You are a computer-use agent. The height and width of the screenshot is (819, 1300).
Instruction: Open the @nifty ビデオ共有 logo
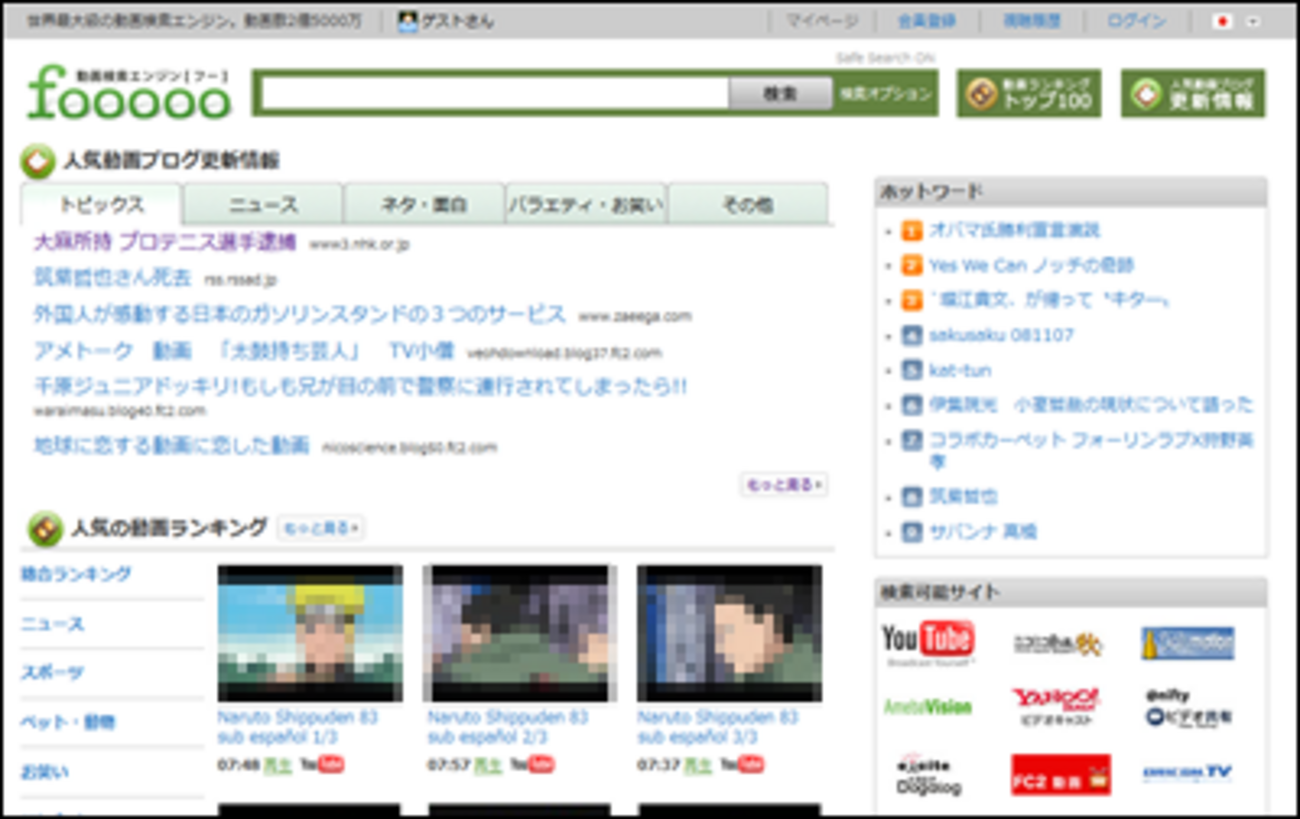pyautogui.click(x=1188, y=707)
